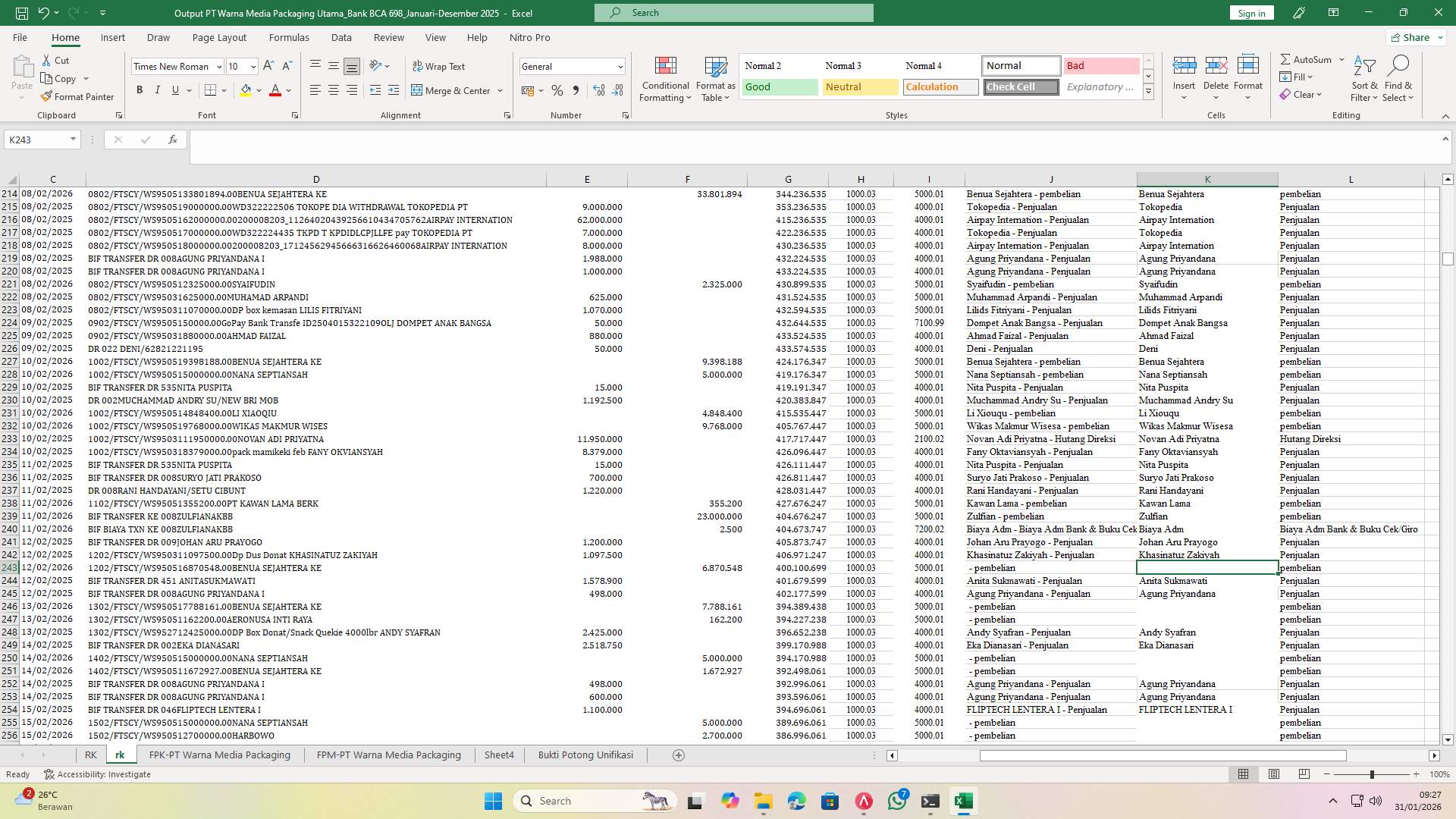The height and width of the screenshot is (819, 1456).
Task: Open the font name dropdown
Action: tap(219, 66)
